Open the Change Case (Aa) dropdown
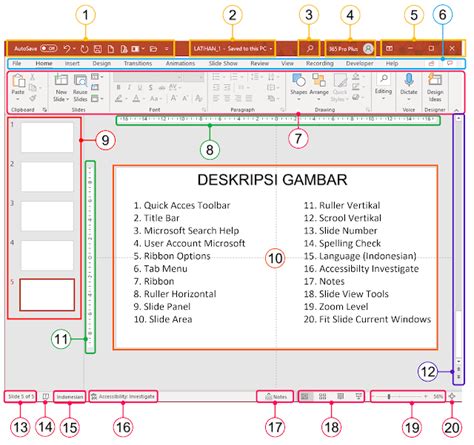Screen dimensions: 474x445 point(155,99)
